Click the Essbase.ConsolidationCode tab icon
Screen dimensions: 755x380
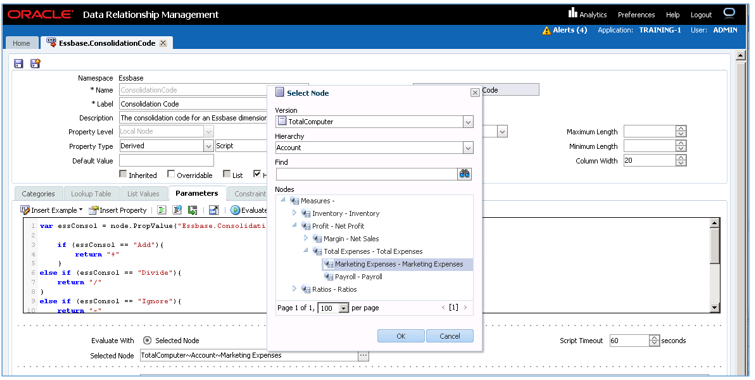[51, 42]
